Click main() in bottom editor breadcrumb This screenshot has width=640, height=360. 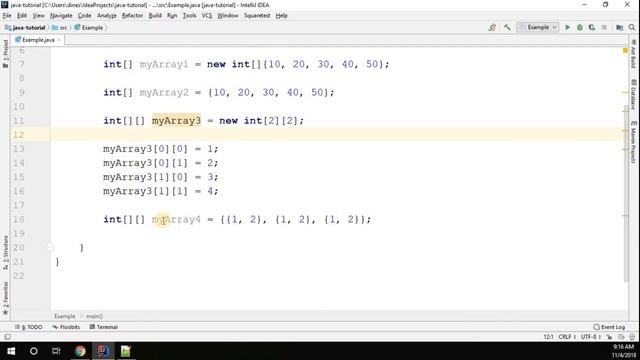click(94, 316)
